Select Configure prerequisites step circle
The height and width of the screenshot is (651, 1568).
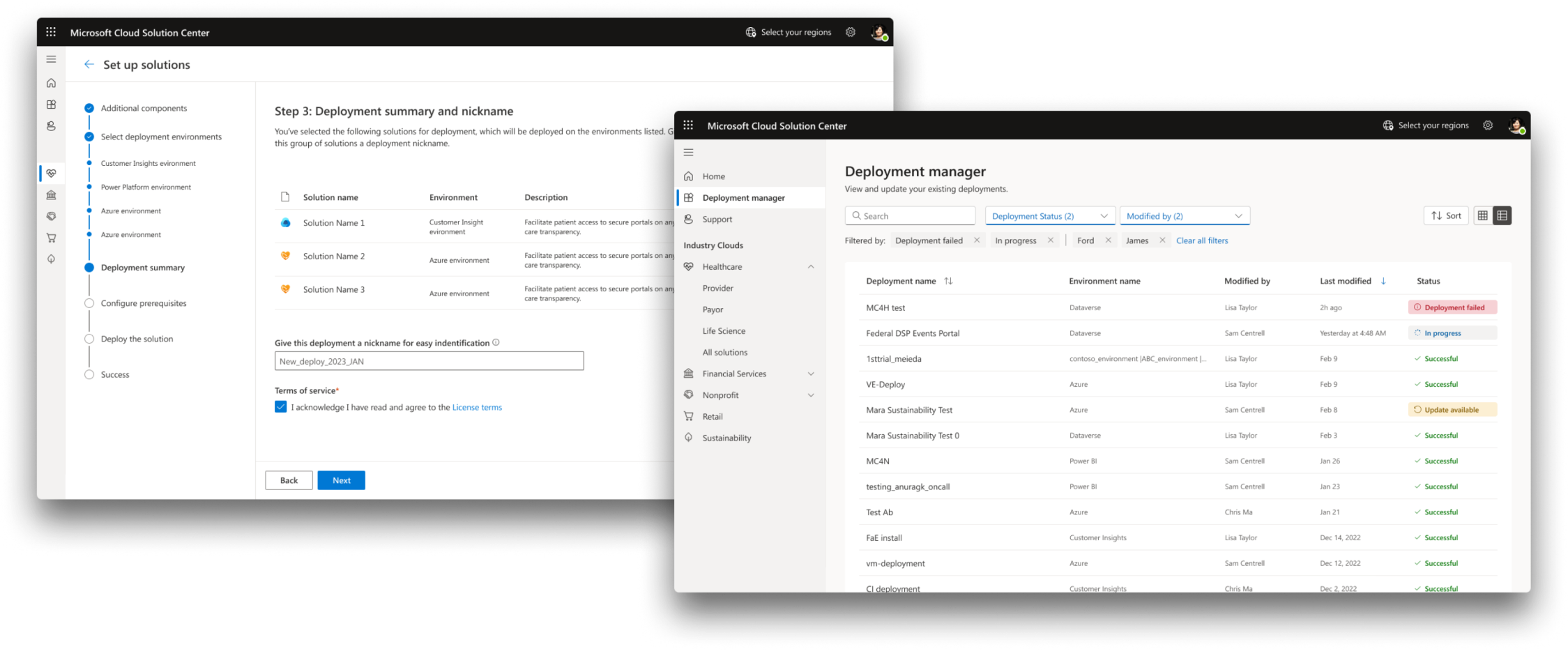click(x=89, y=303)
